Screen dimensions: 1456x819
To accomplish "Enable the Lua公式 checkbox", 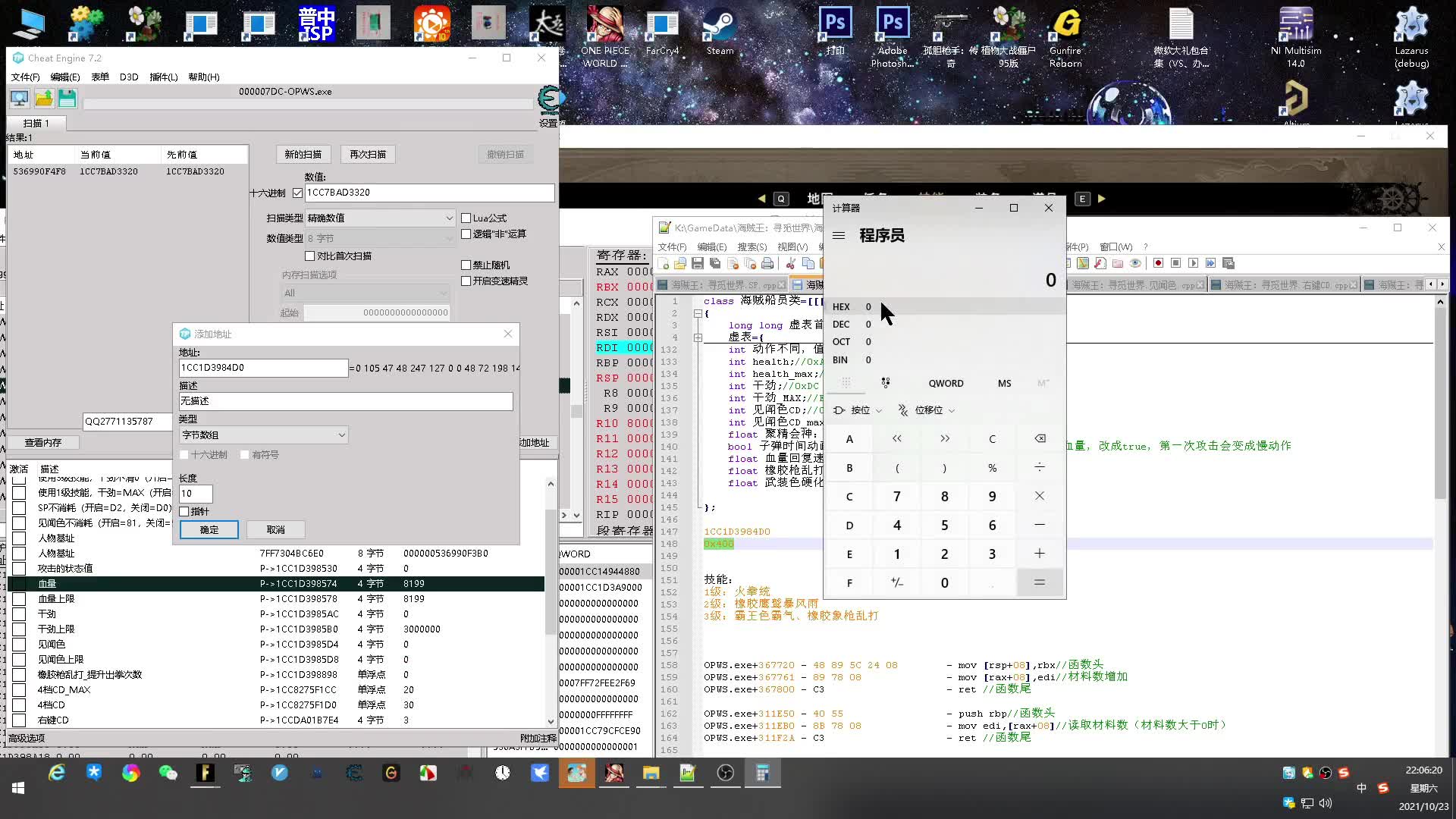I will click(x=466, y=218).
